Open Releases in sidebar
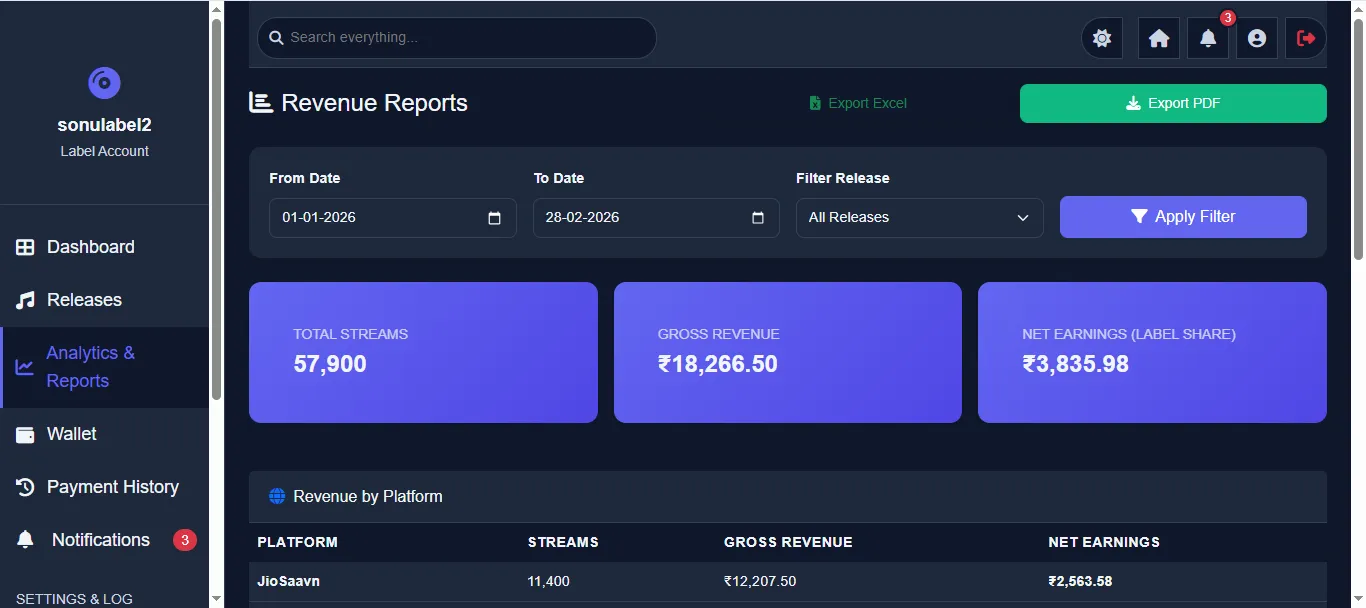Image resolution: width=1366 pixels, height=608 pixels. [x=104, y=300]
